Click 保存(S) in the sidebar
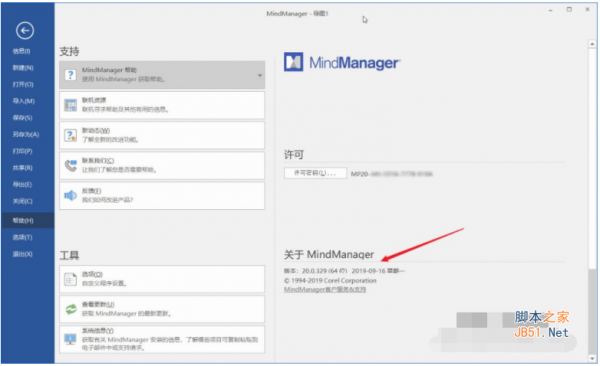 pos(23,118)
